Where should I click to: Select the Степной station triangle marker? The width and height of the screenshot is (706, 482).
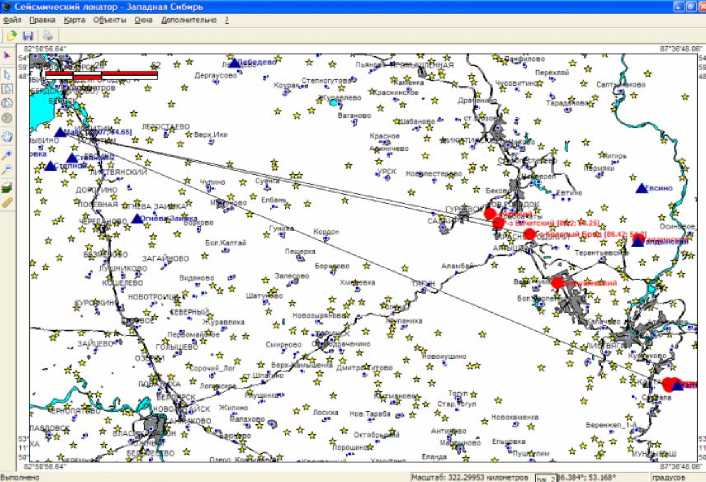pos(50,166)
